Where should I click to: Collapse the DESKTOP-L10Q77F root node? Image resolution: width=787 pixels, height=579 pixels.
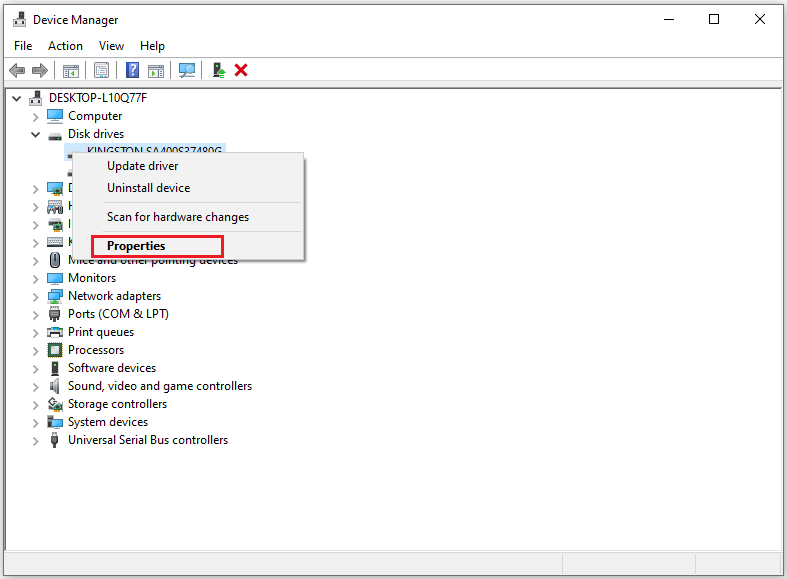(17, 98)
